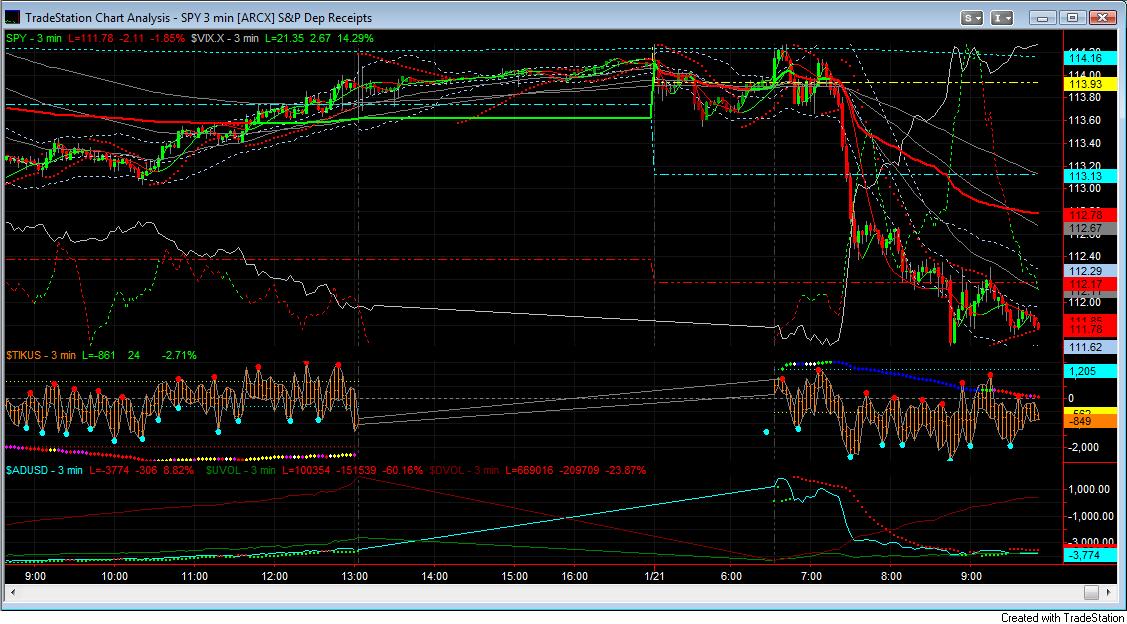Click the 7:00 time axis label
Viewport: 1127px width, 624px height.
pyautogui.click(x=811, y=576)
